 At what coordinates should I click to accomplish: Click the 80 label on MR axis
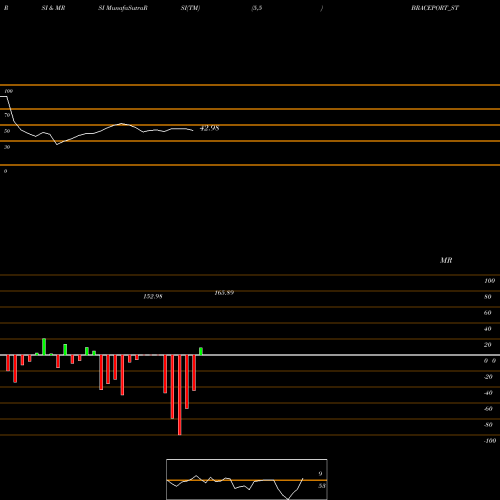point(488,297)
